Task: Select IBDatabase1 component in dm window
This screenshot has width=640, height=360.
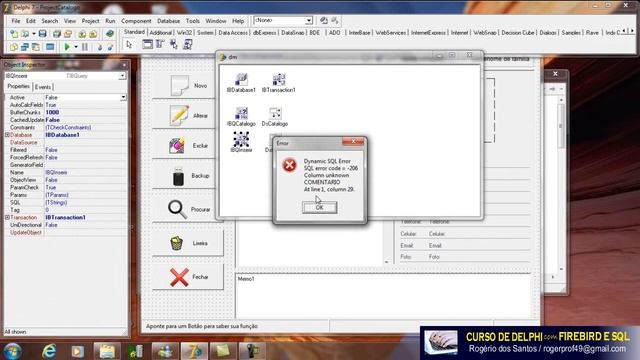Action: (241, 82)
